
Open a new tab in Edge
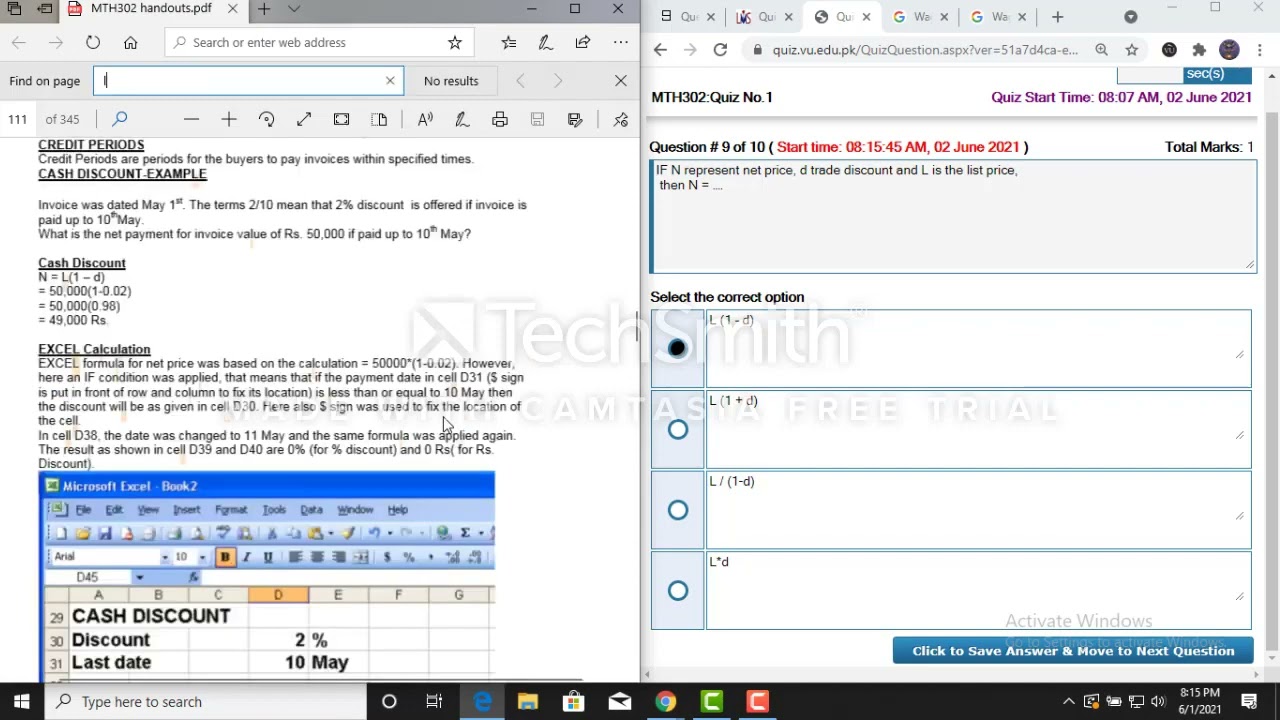pos(264,9)
